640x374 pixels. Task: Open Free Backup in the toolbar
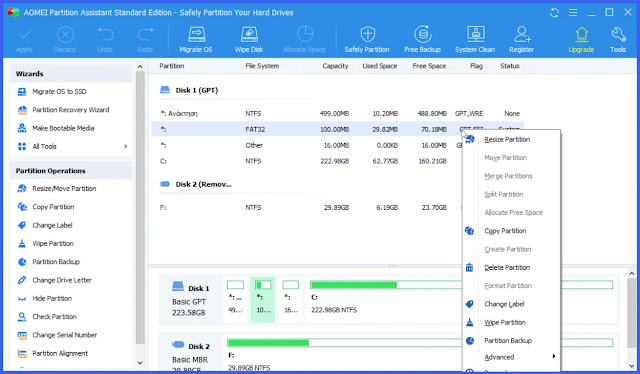[422, 39]
